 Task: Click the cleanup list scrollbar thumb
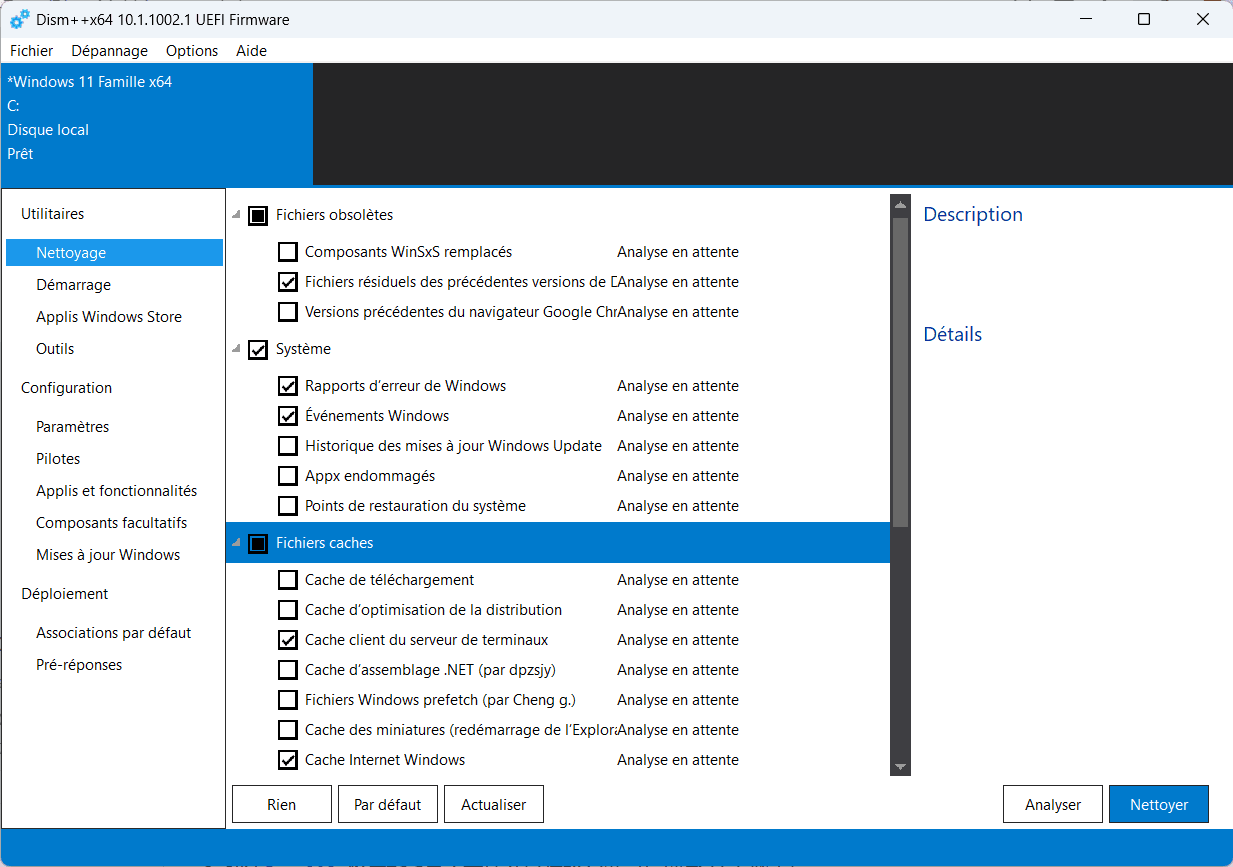[x=900, y=372]
